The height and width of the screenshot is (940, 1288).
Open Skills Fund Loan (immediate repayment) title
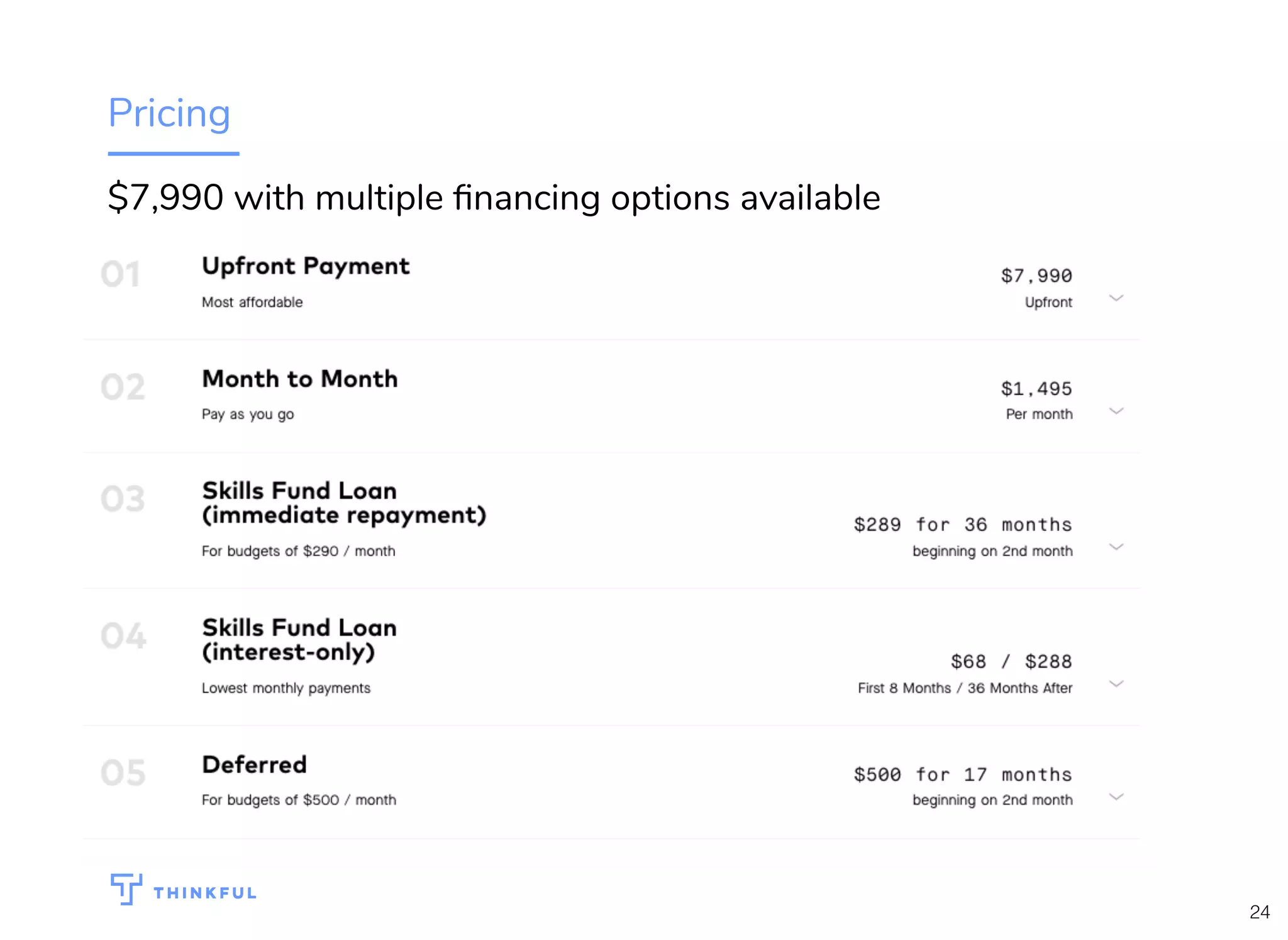344,503
